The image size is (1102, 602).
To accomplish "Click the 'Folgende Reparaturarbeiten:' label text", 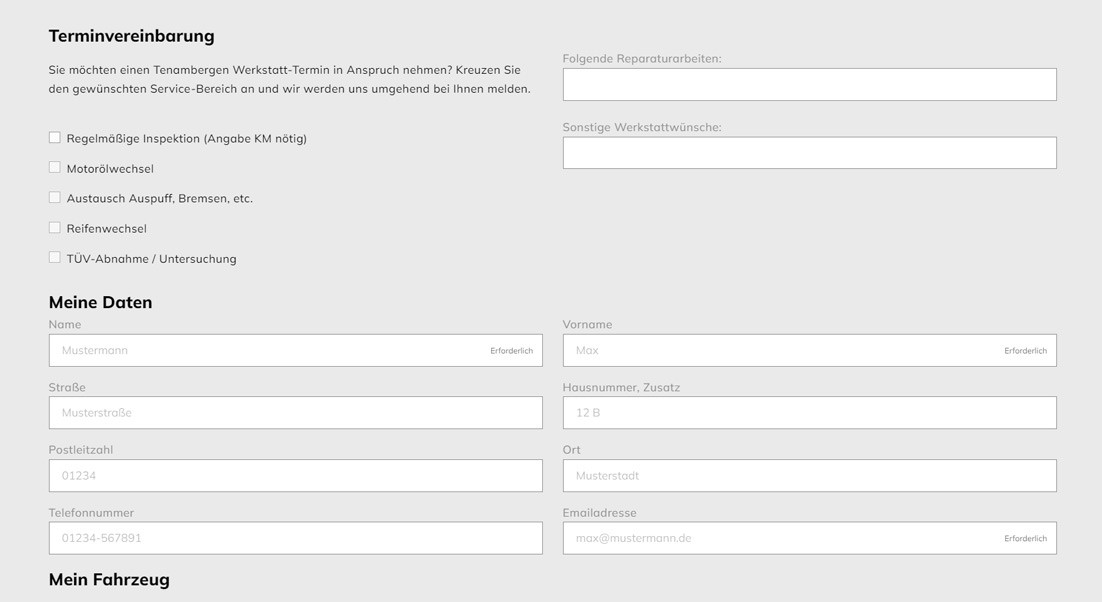I will click(x=641, y=59).
